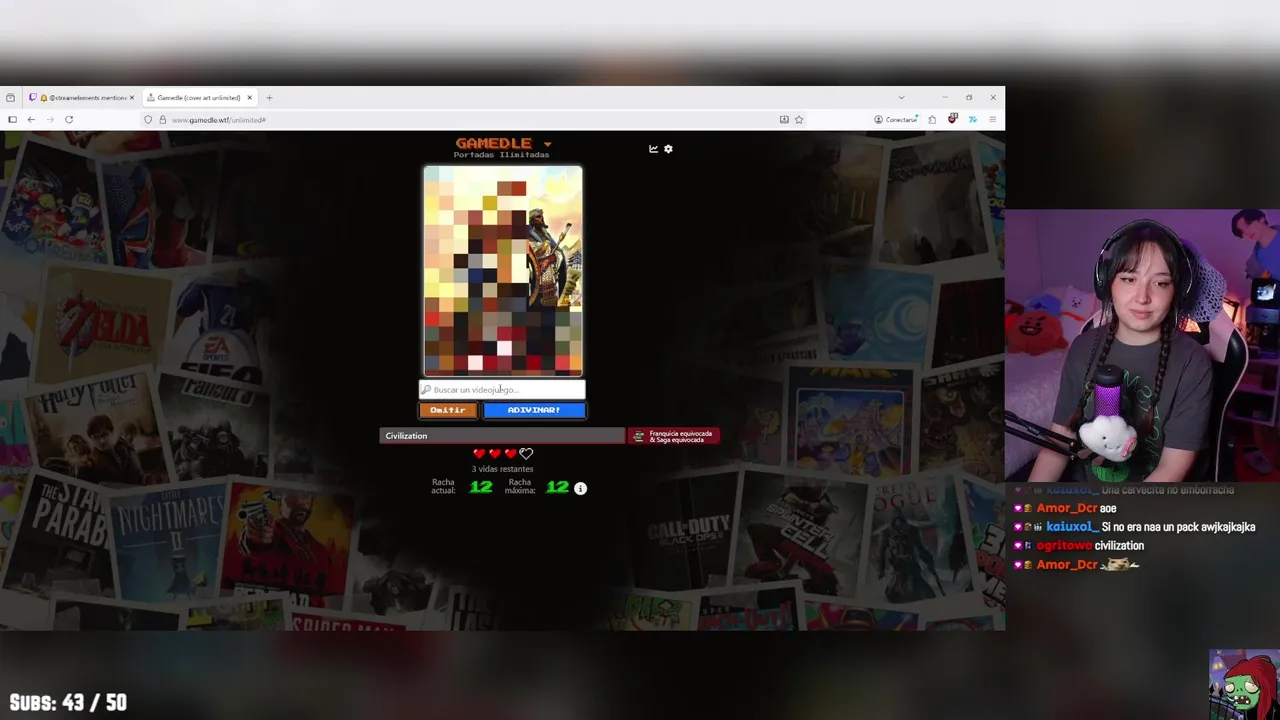Reload the Gamedle page

pos(69,120)
